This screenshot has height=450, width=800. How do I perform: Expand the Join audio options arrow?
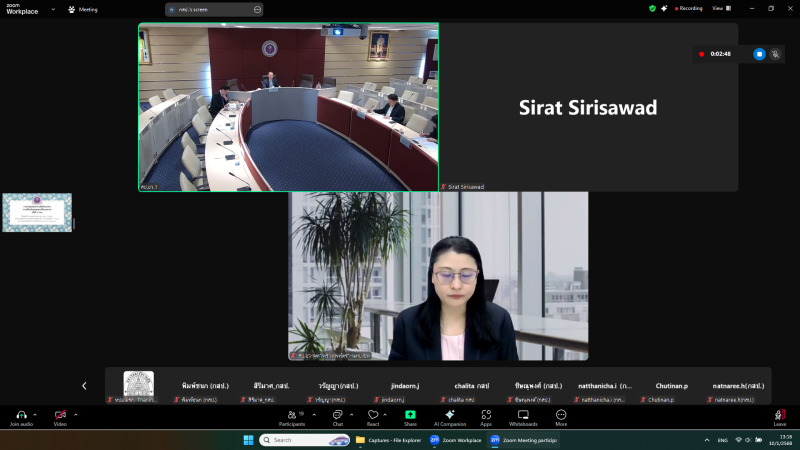(x=35, y=414)
